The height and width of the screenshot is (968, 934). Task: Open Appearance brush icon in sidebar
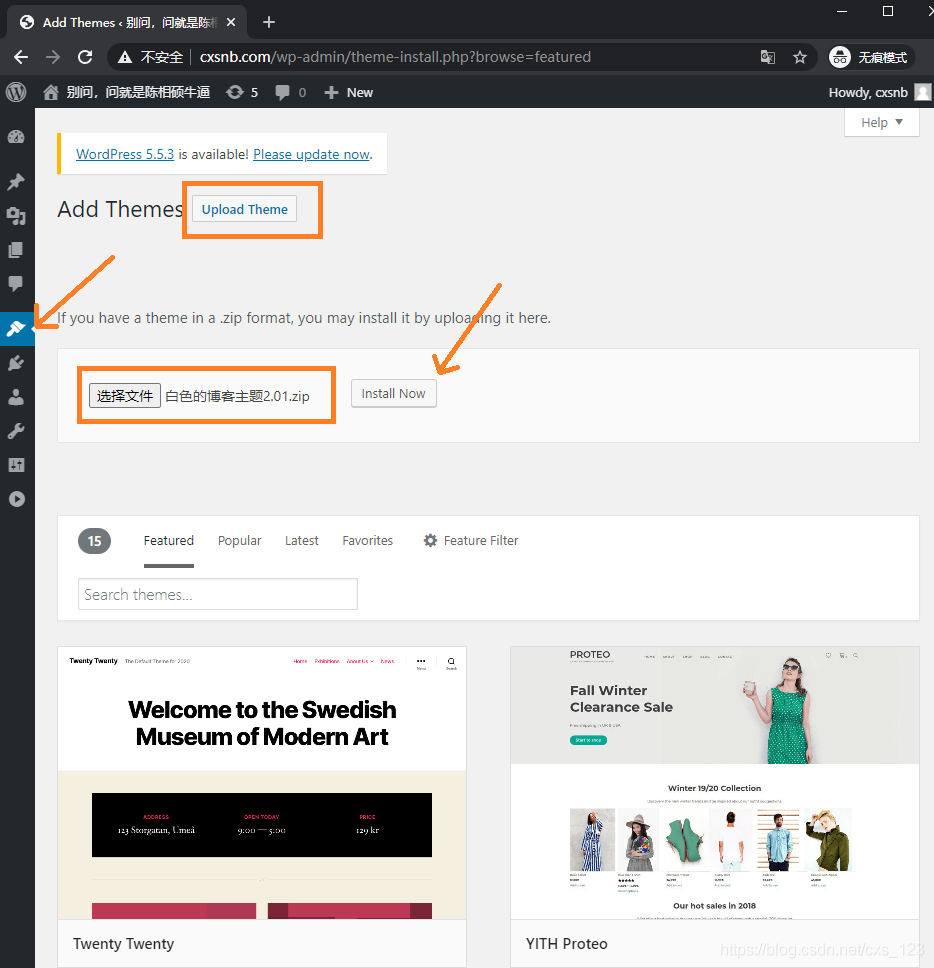click(x=16, y=329)
